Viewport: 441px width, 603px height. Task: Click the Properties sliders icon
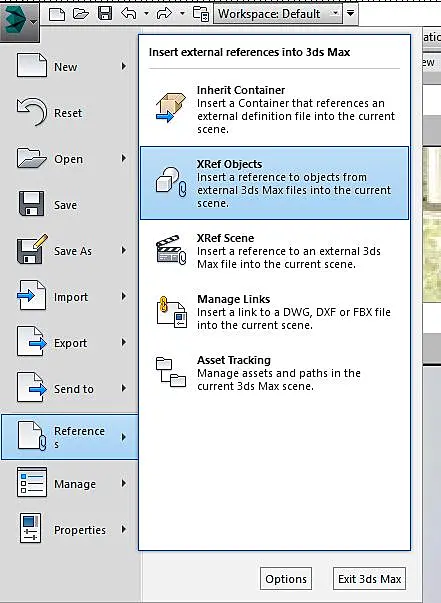[x=30, y=528]
